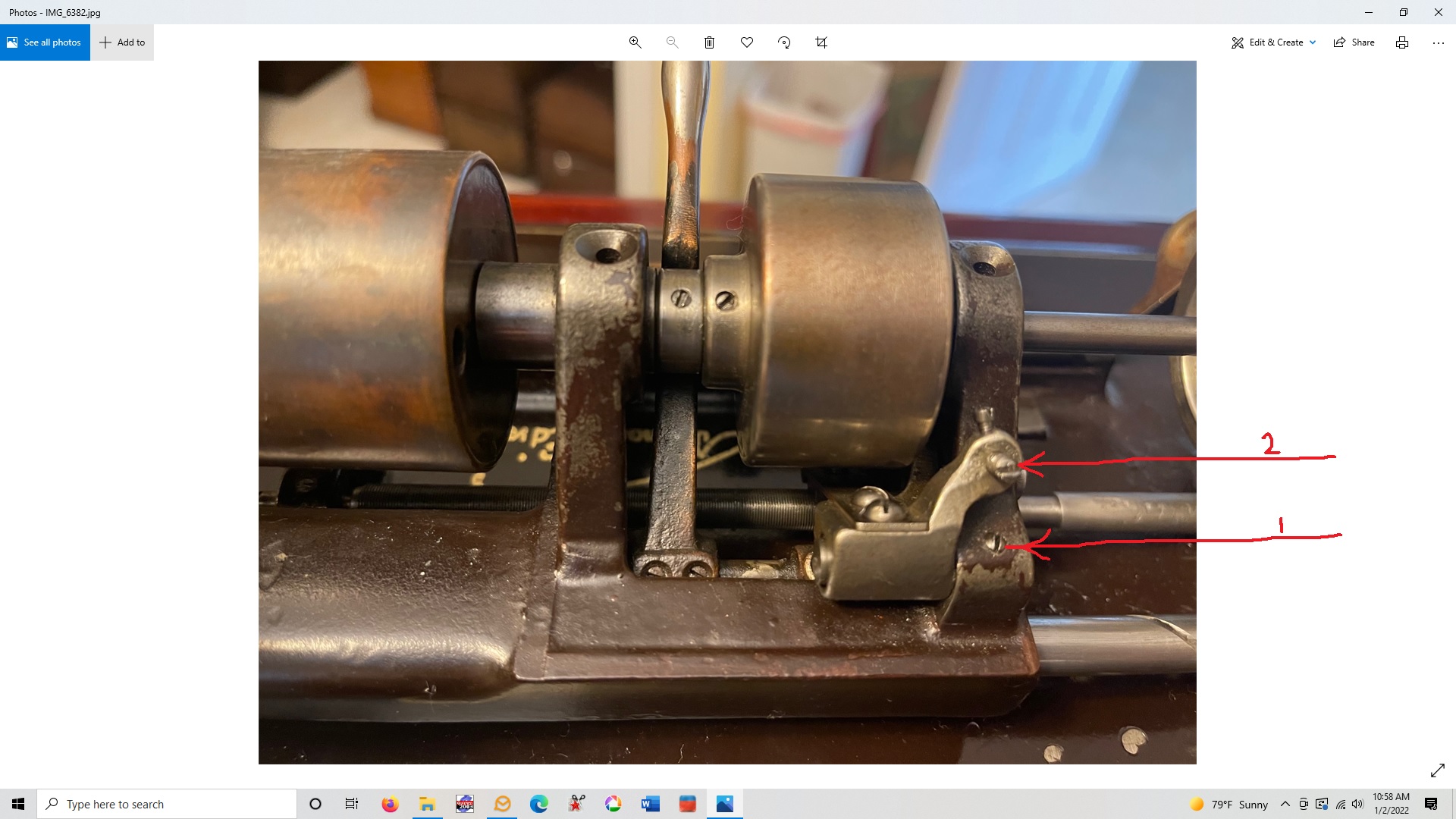Click the photo of the phonograph
Viewport: 1456px width, 819px height.
[726, 412]
